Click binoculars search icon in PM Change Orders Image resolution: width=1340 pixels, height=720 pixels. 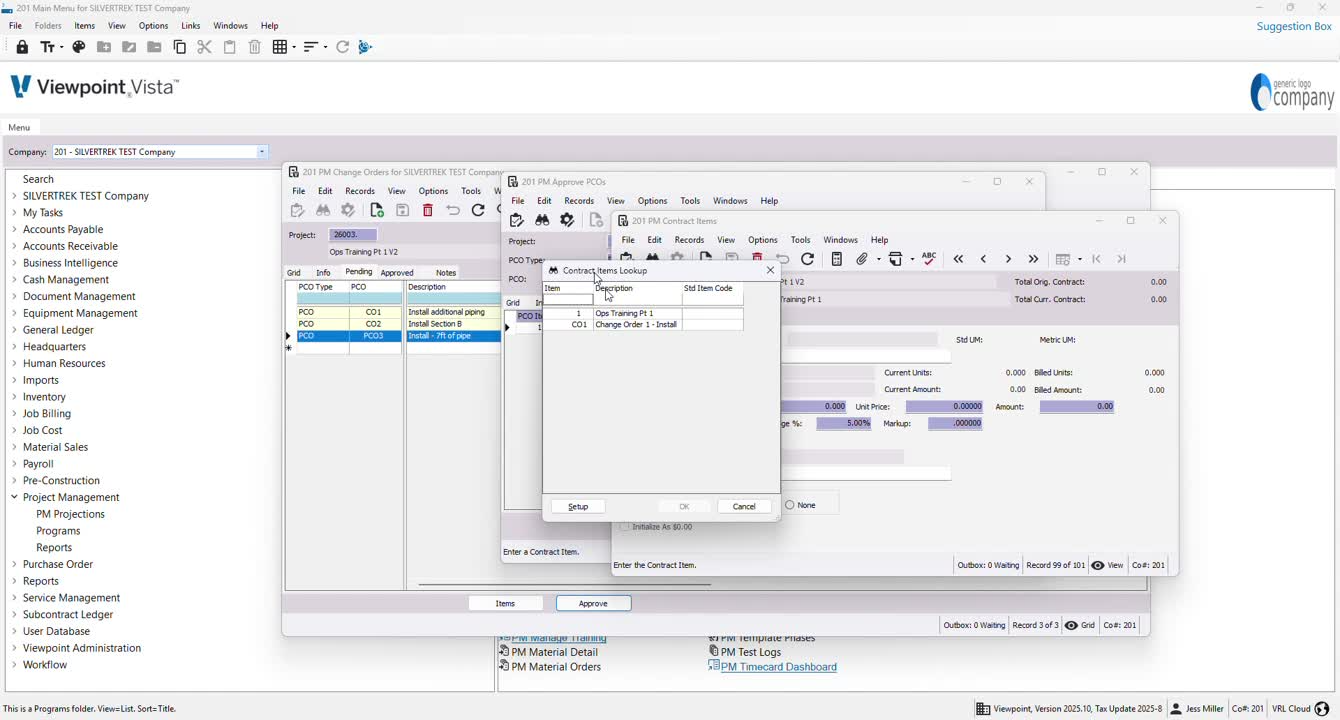pyautogui.click(x=323, y=210)
